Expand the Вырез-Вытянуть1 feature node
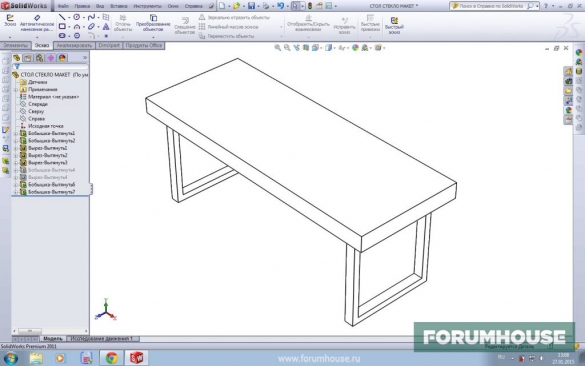585x366 pixels. click(x=16, y=148)
